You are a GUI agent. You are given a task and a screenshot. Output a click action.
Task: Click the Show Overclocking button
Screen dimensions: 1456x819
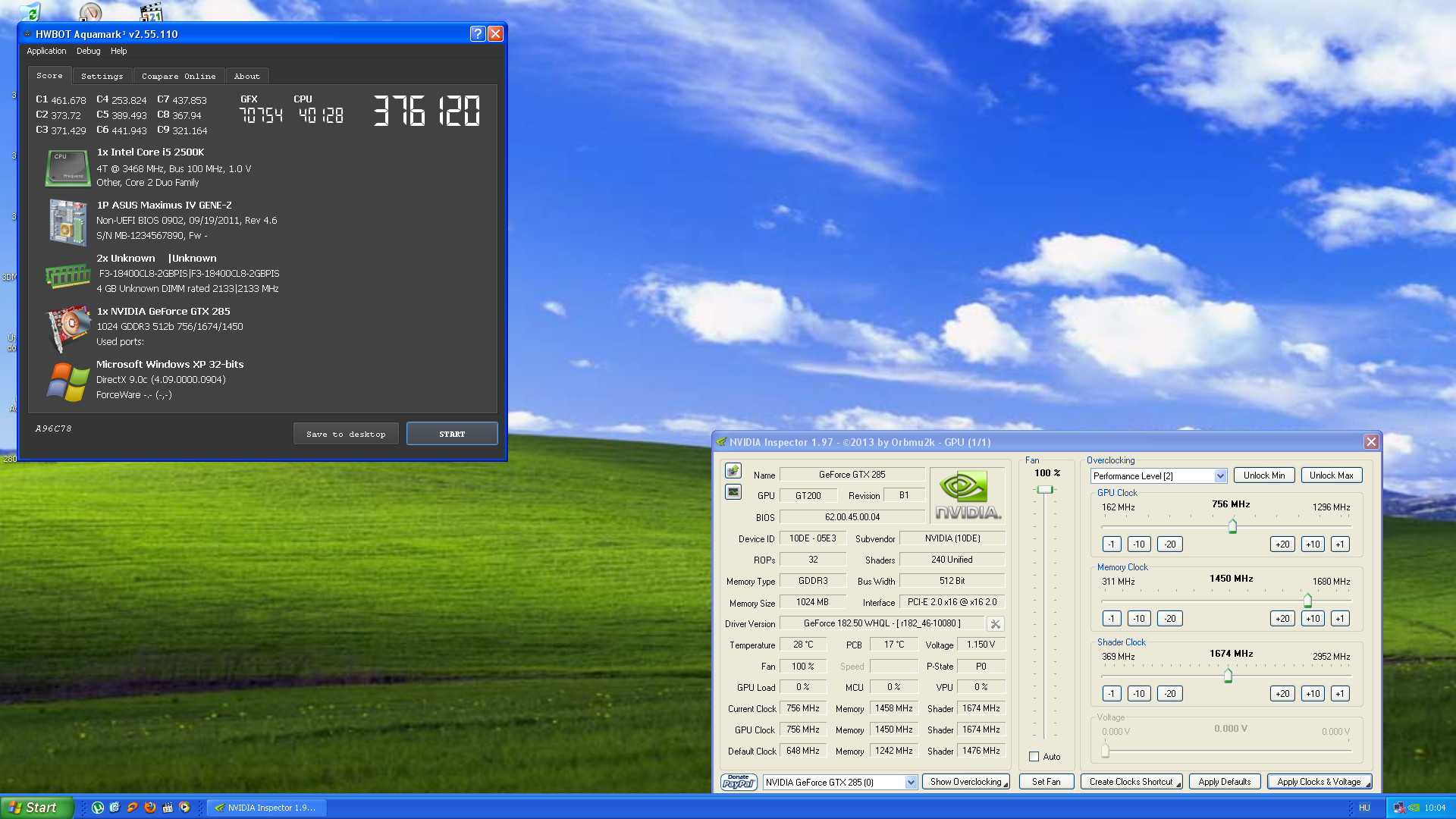[966, 782]
